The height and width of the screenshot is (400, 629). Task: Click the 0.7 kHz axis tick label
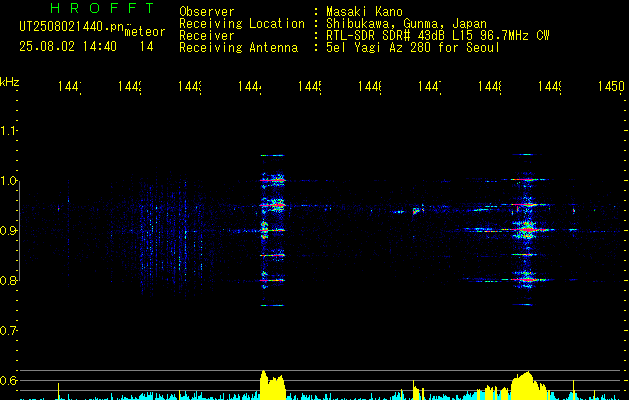[8, 331]
